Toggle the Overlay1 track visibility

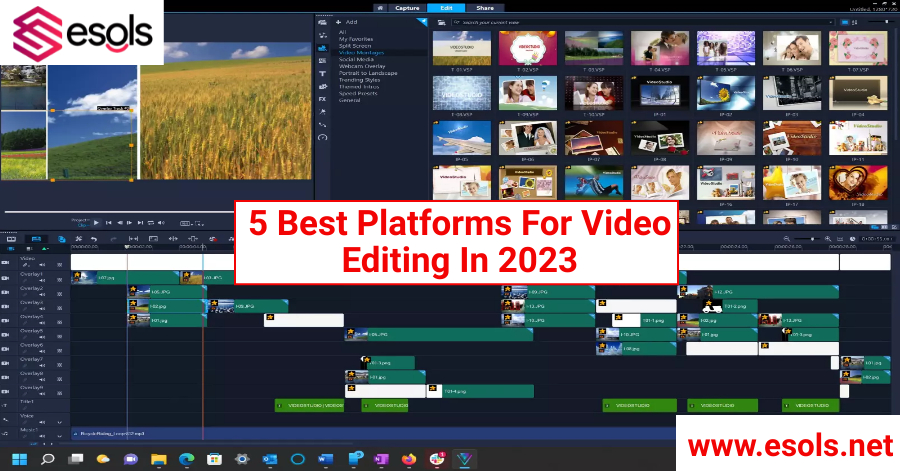pos(6,278)
